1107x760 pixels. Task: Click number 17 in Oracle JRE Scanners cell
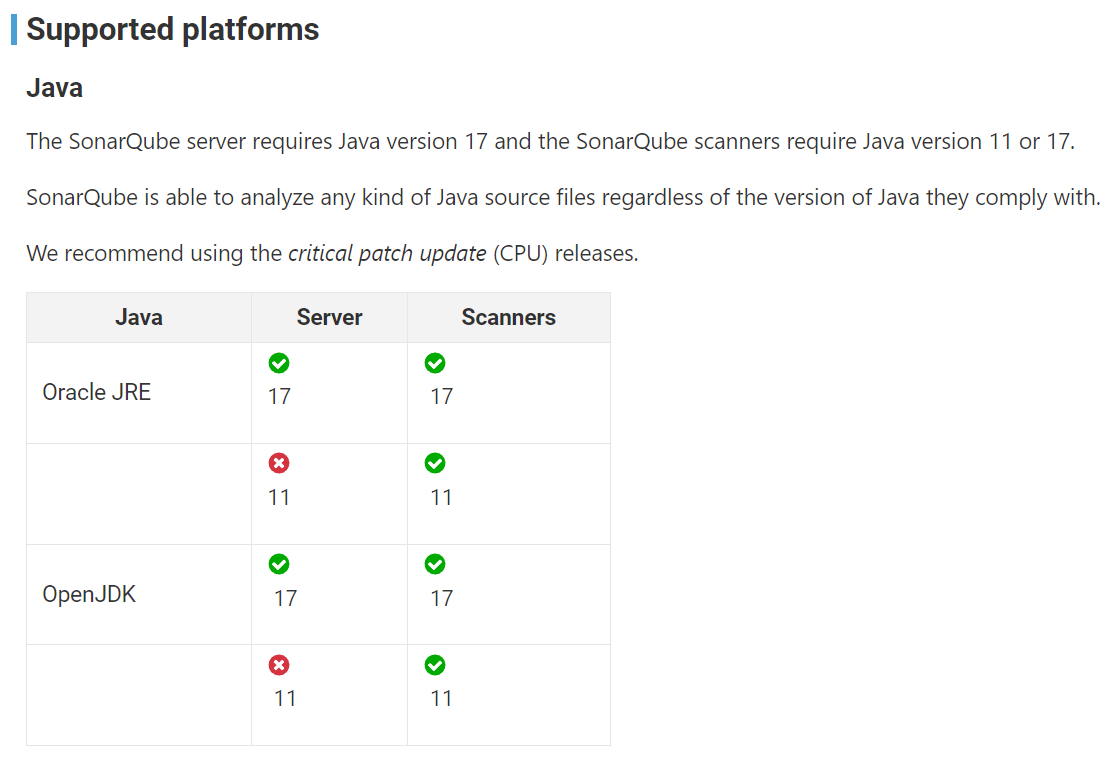click(442, 396)
